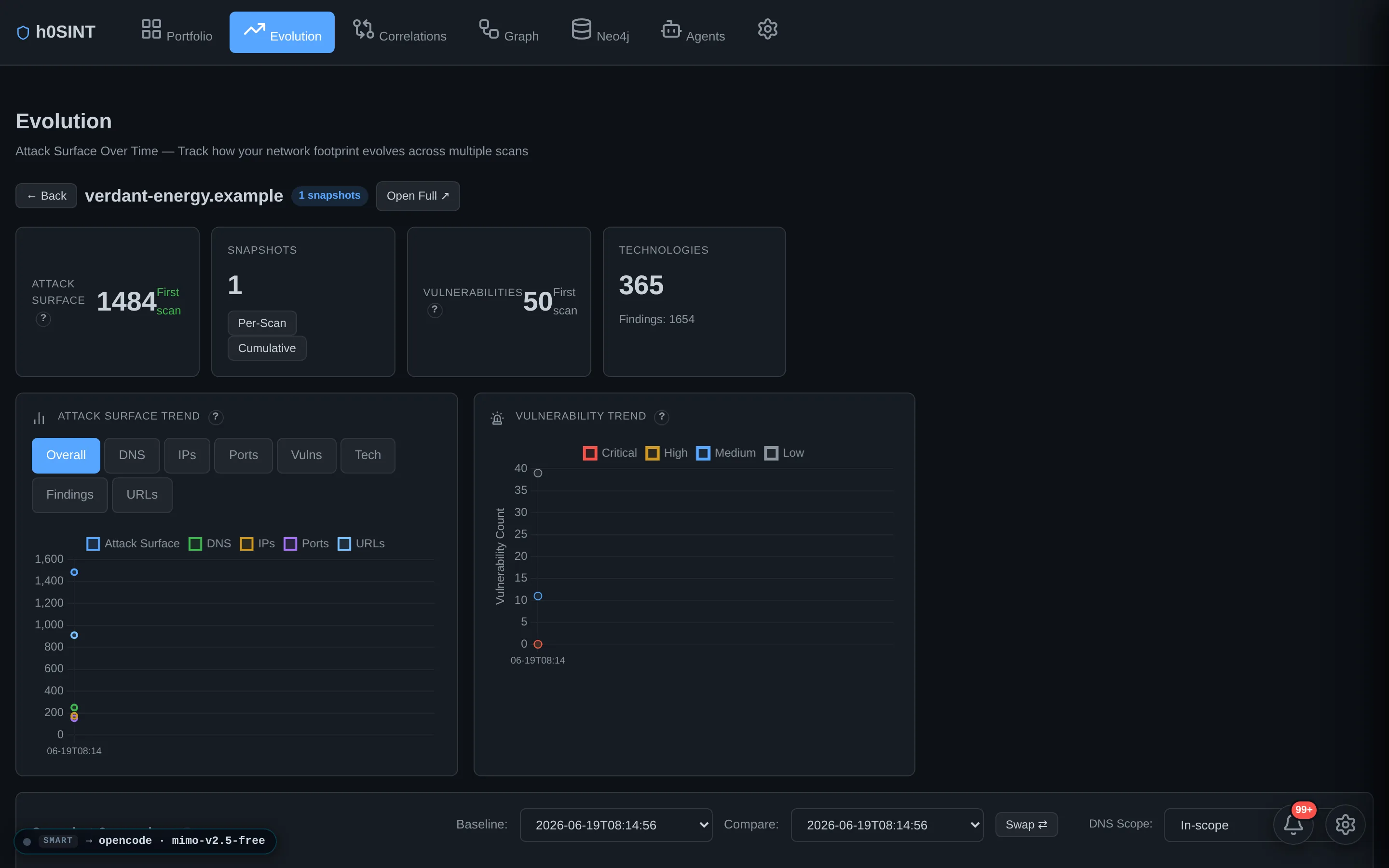
Task: Open the DNS Scope In-scope dropdown
Action: tap(1220, 825)
